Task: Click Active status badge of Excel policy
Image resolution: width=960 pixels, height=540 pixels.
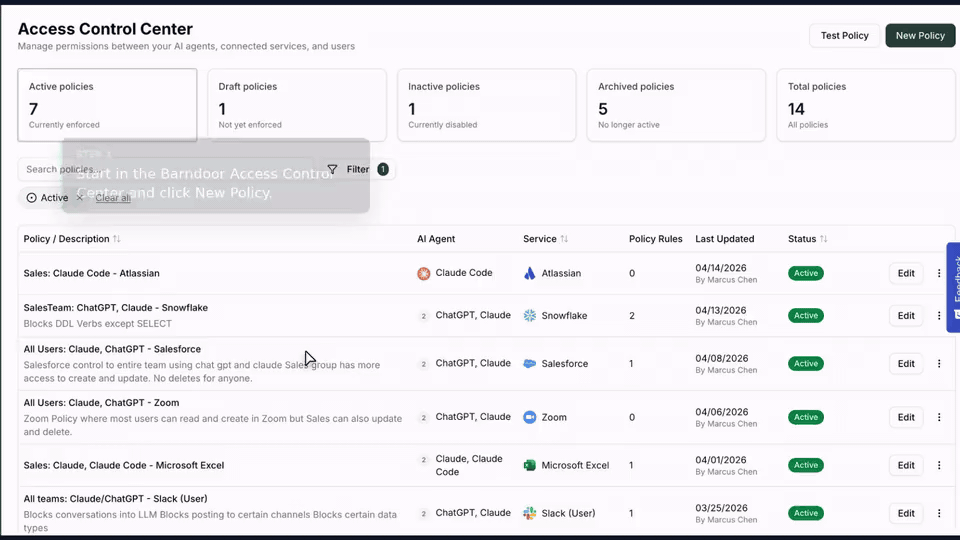Action: (x=806, y=465)
